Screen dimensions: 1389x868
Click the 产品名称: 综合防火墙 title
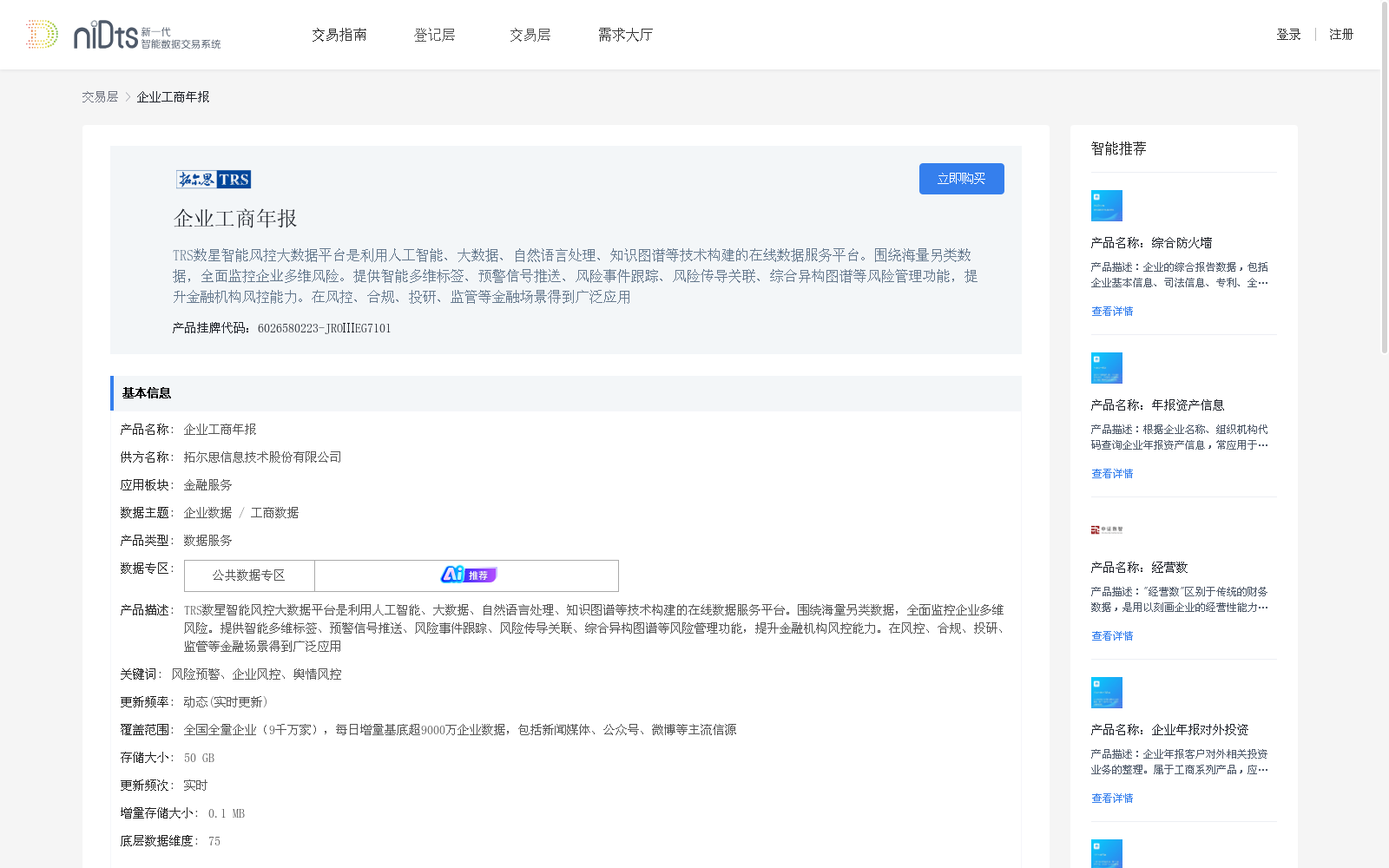tap(1152, 243)
